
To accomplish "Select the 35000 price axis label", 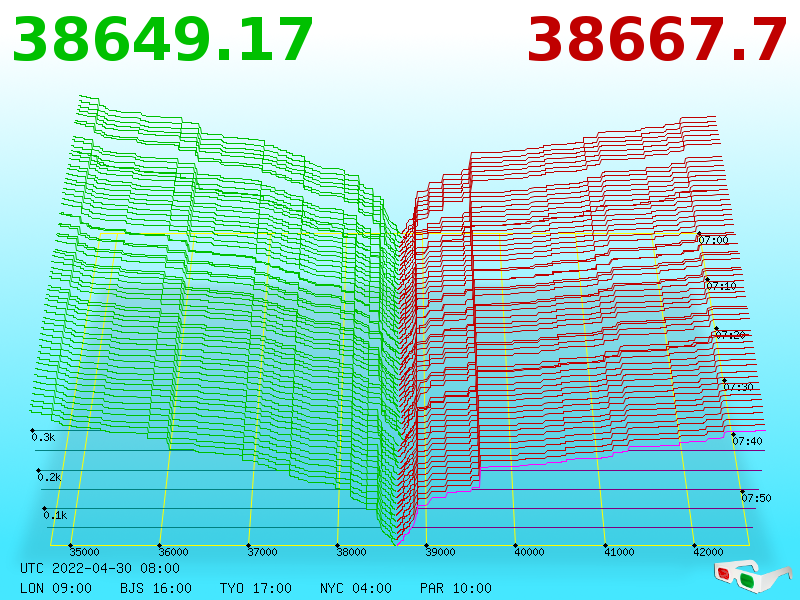I will [85, 552].
